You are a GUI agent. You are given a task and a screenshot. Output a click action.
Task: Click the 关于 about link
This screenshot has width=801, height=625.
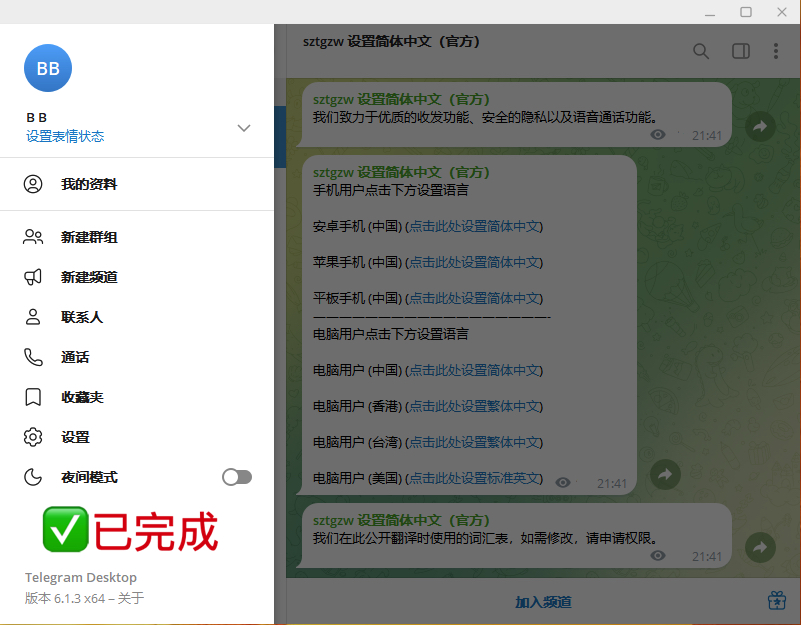pyautogui.click(x=132, y=598)
